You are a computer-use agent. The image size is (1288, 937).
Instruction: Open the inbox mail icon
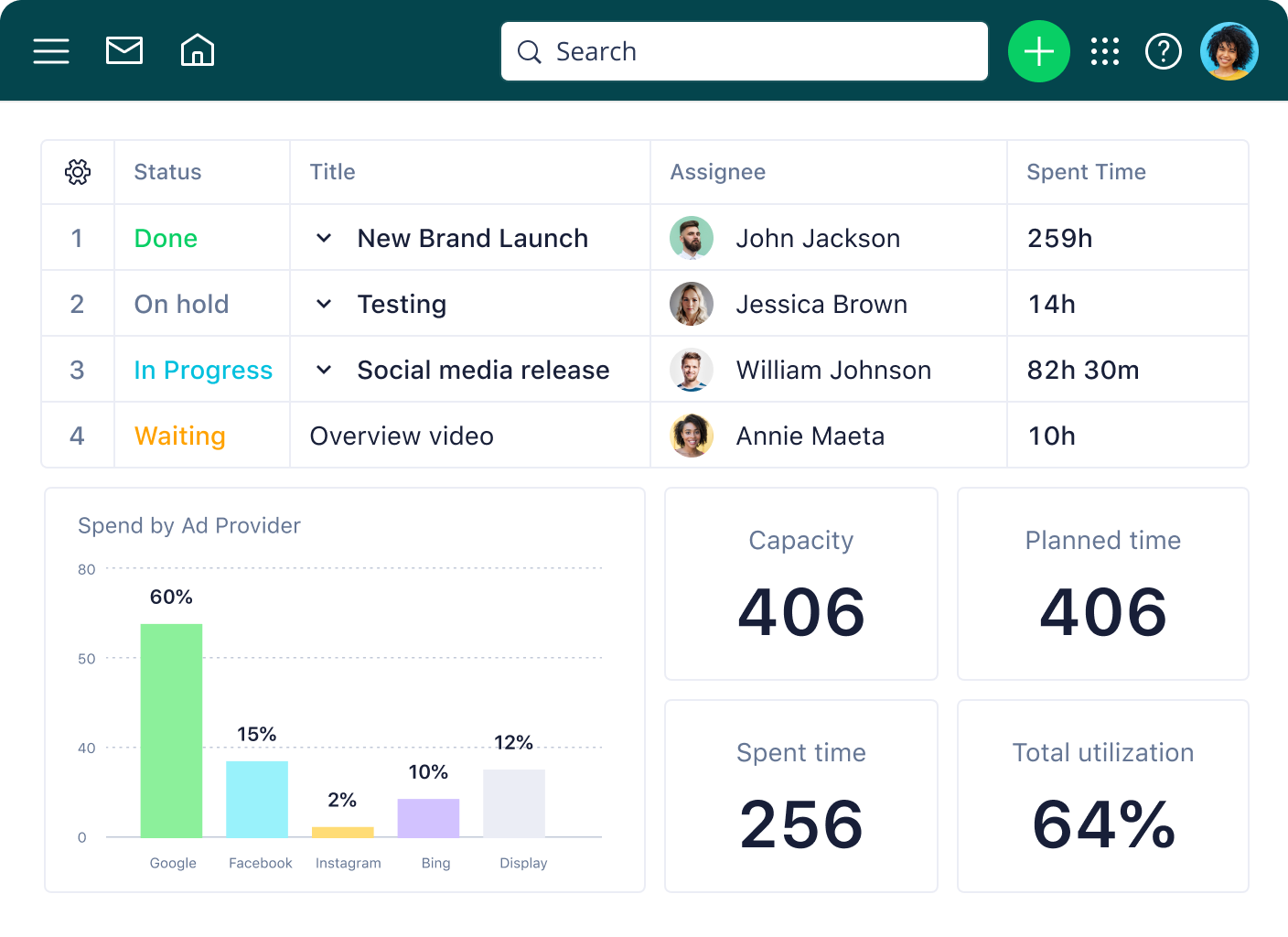(x=124, y=51)
